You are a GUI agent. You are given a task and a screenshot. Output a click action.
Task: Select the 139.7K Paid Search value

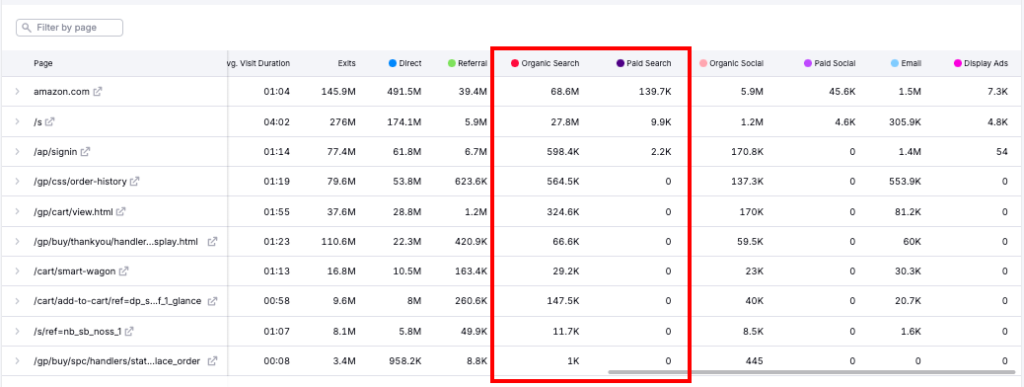click(x=655, y=92)
